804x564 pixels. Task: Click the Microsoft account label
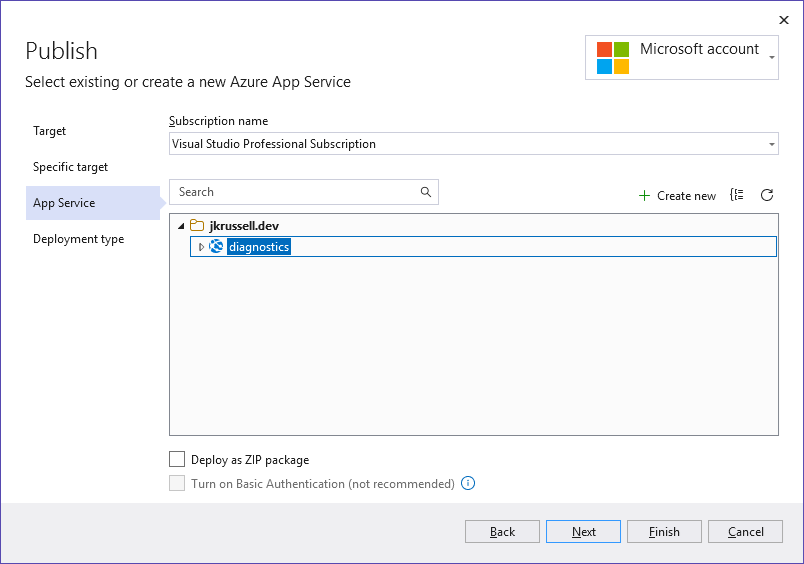tap(699, 49)
